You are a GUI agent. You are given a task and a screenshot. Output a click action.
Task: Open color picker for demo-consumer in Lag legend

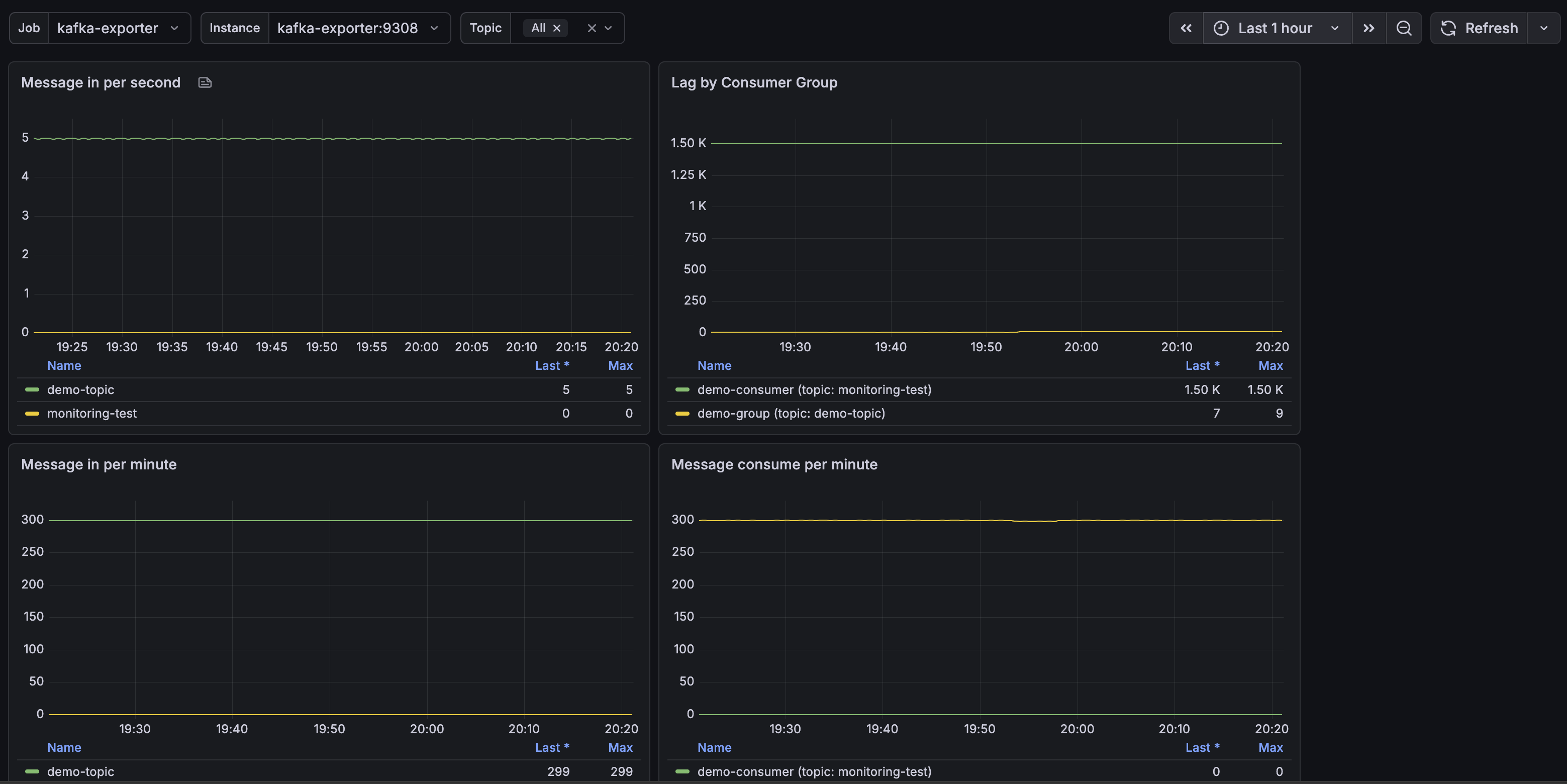682,390
